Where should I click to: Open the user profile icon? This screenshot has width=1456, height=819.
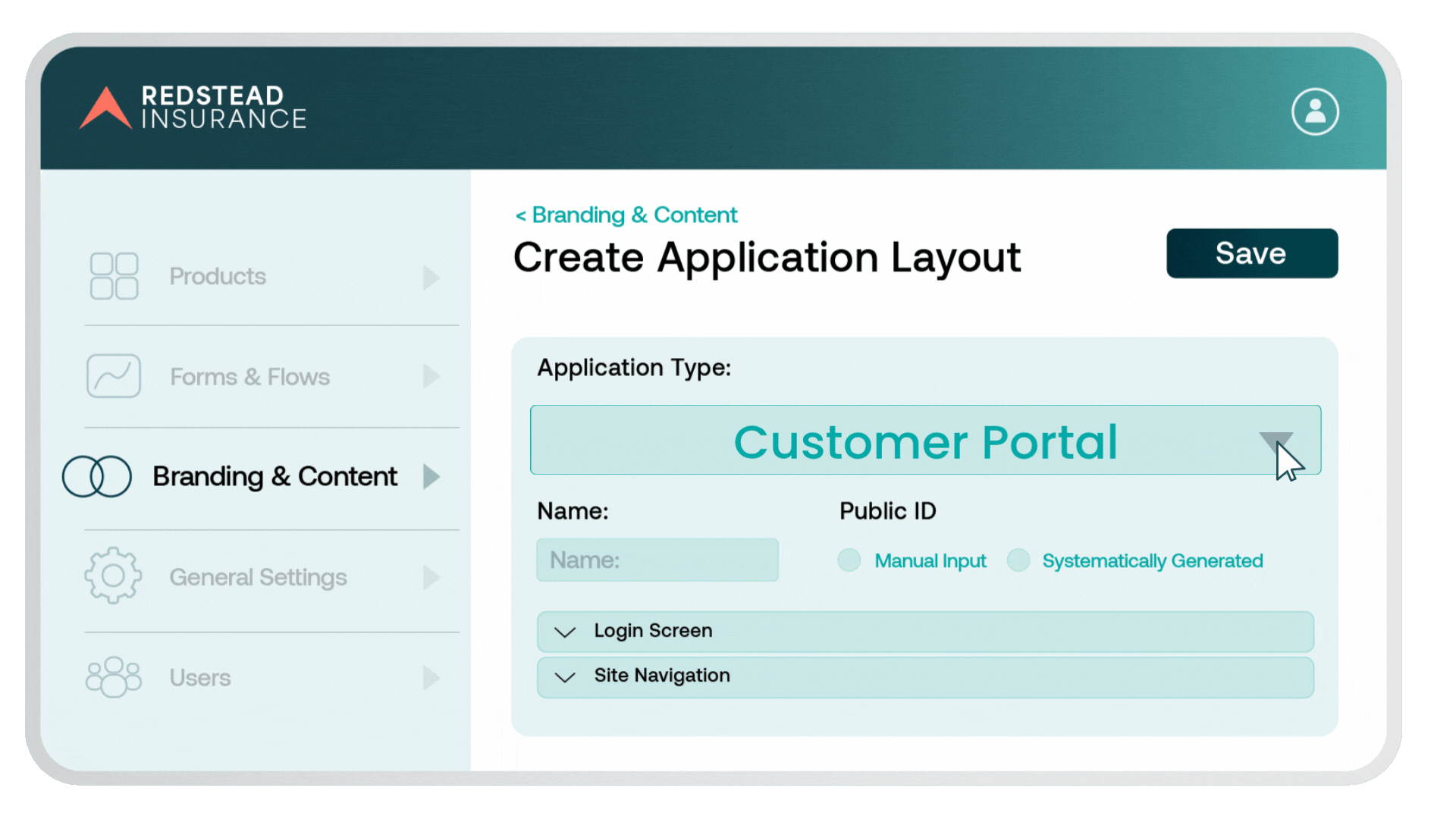(1315, 111)
